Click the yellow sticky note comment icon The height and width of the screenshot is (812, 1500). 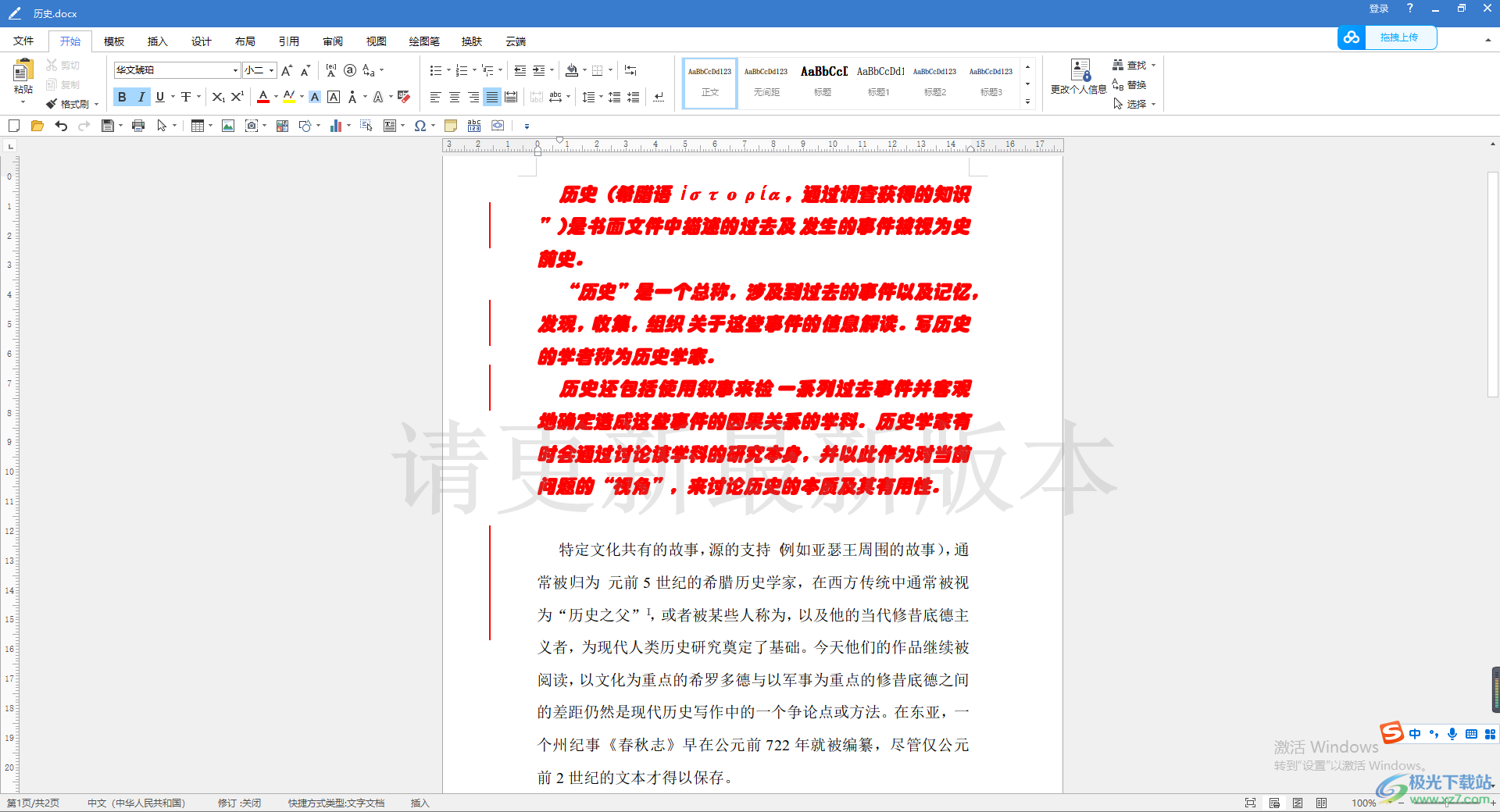pyautogui.click(x=451, y=126)
